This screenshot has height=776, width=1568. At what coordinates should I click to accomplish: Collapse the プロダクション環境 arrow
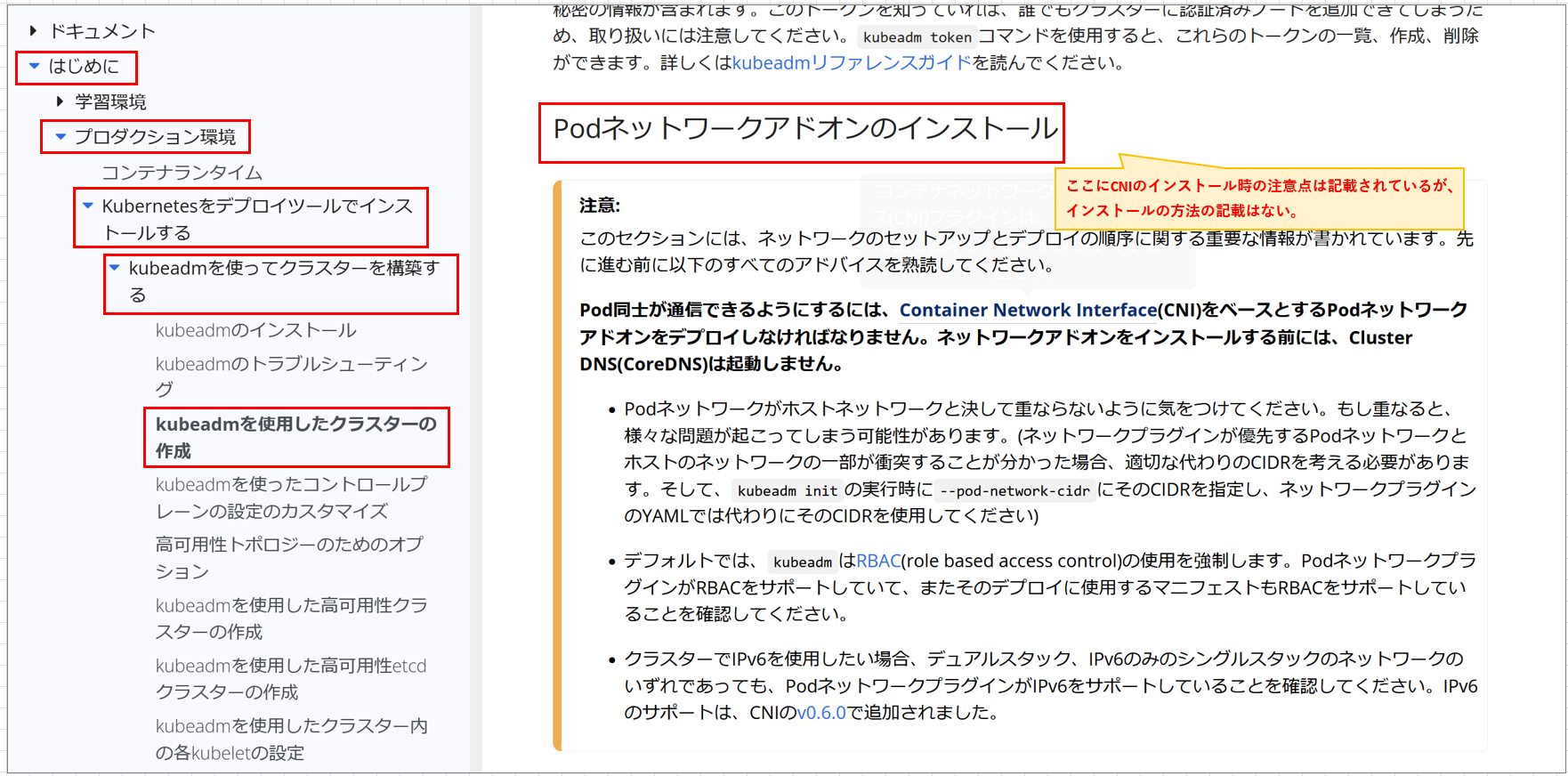[x=61, y=136]
